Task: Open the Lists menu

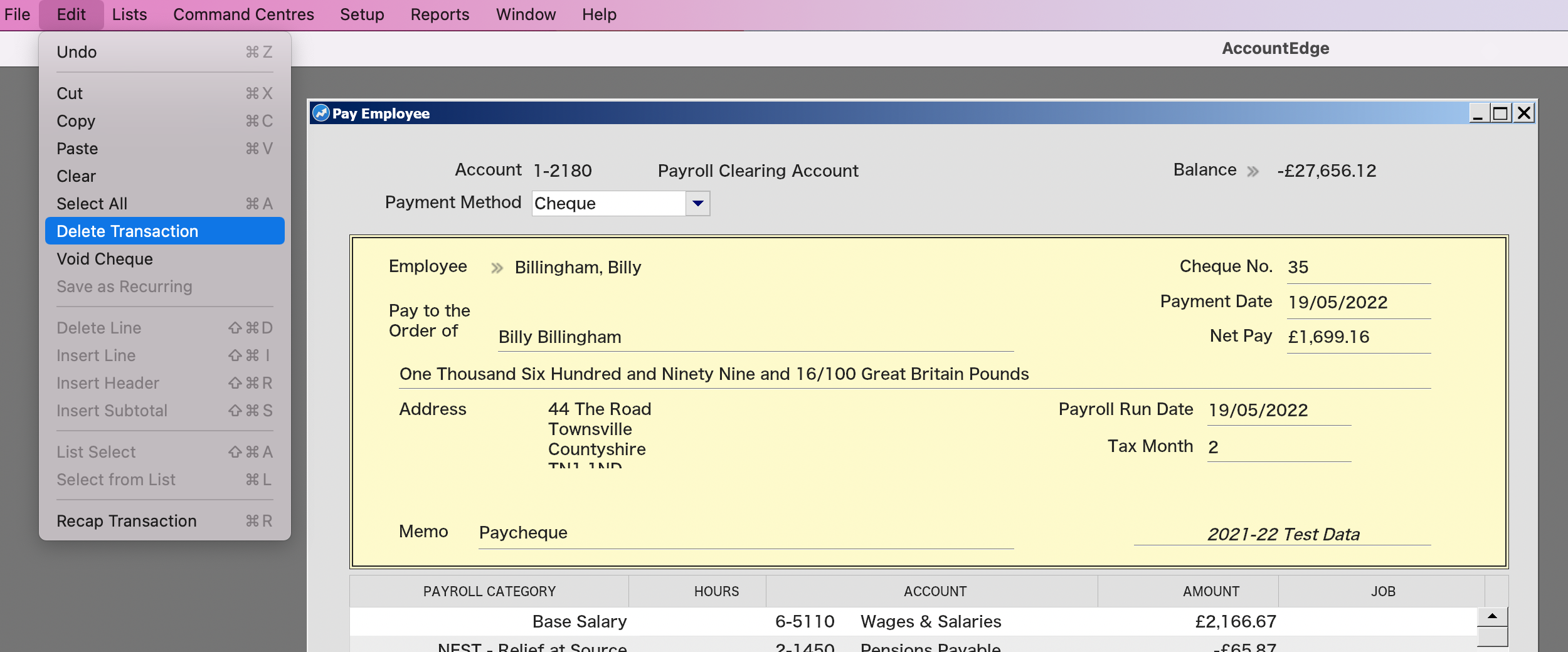Action: (129, 14)
